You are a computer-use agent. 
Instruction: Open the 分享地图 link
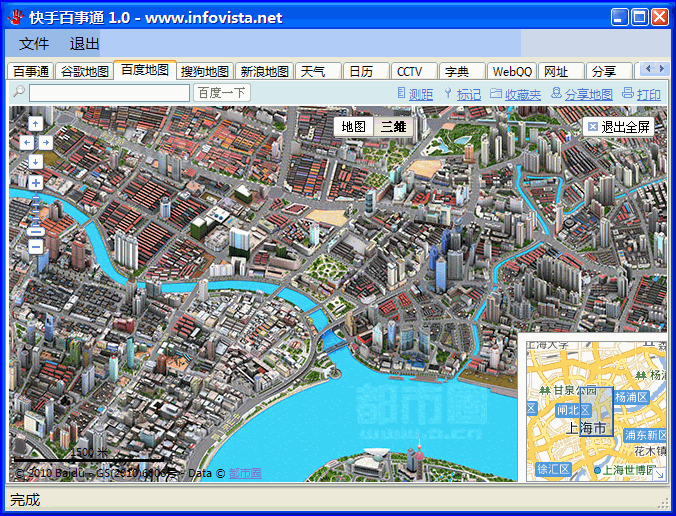click(x=588, y=94)
